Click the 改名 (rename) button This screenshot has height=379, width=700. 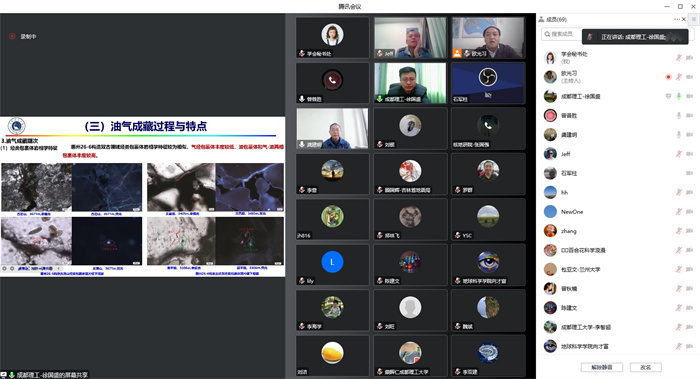pos(645,367)
